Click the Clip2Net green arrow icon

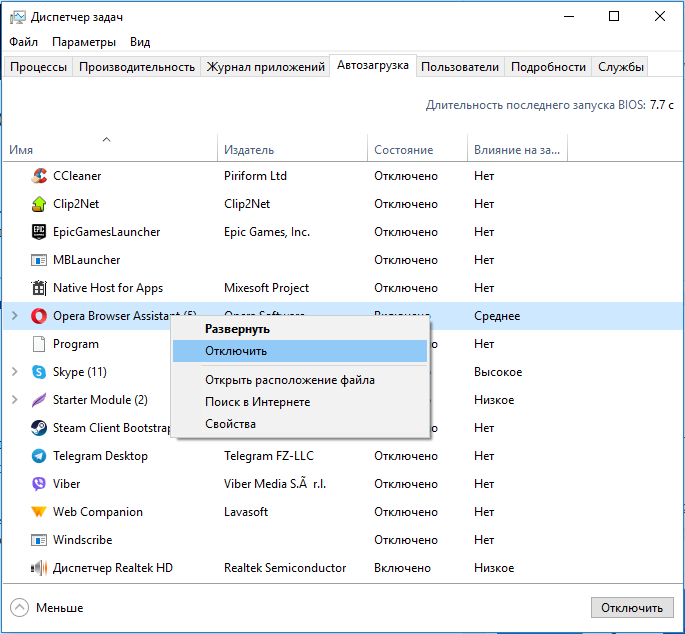coord(39,204)
